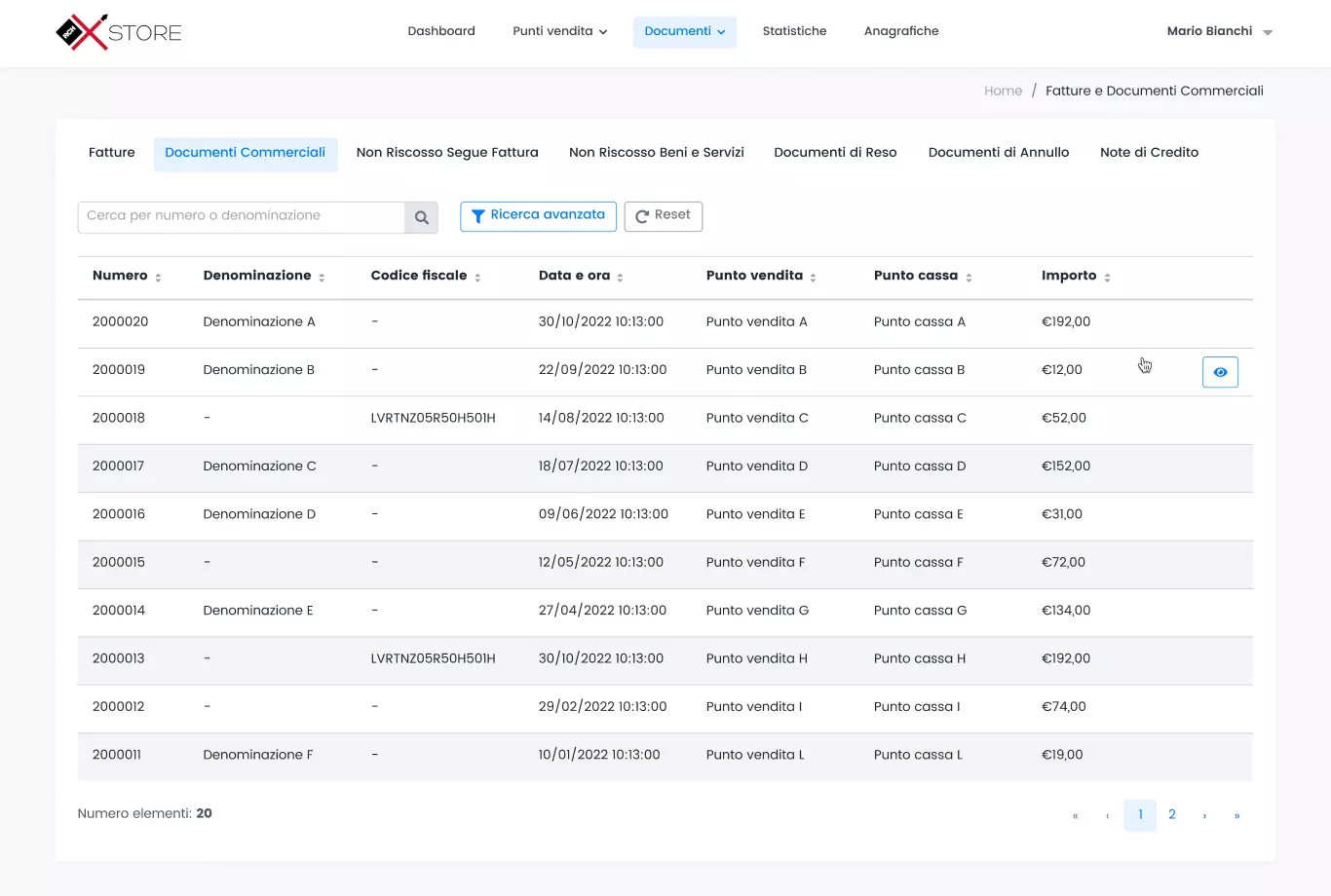Jump to last page of results
Image resolution: width=1331 pixels, height=896 pixels.
pos(1236,816)
